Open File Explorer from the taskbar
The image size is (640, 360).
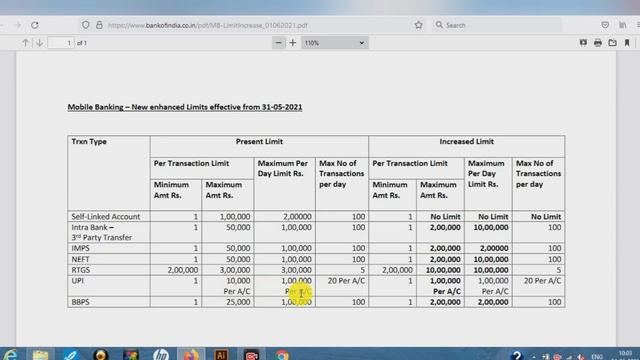click(x=40, y=354)
